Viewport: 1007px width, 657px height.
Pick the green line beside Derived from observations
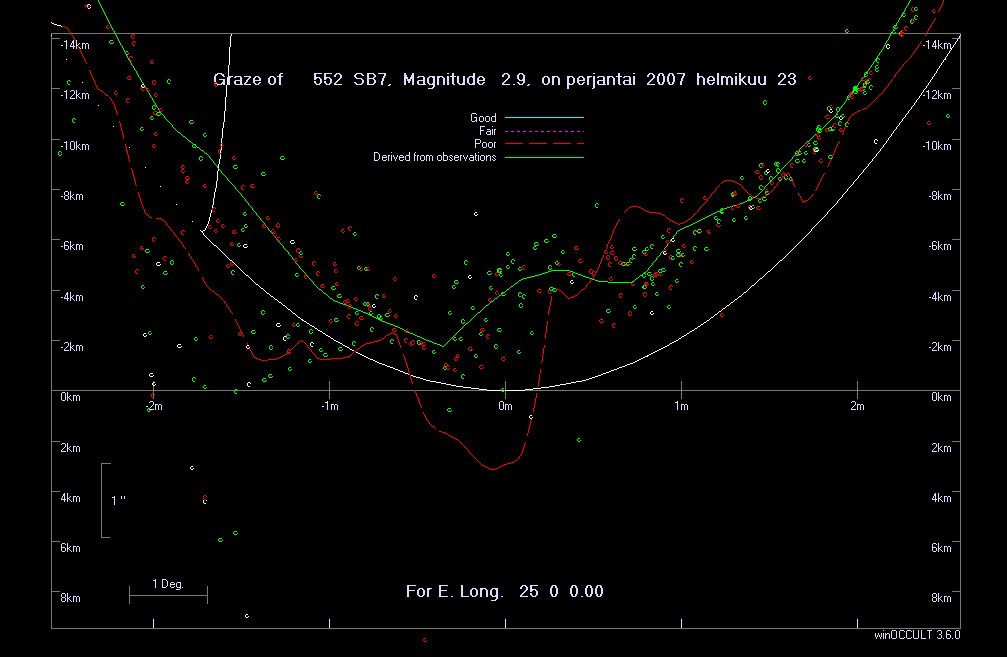coord(544,157)
